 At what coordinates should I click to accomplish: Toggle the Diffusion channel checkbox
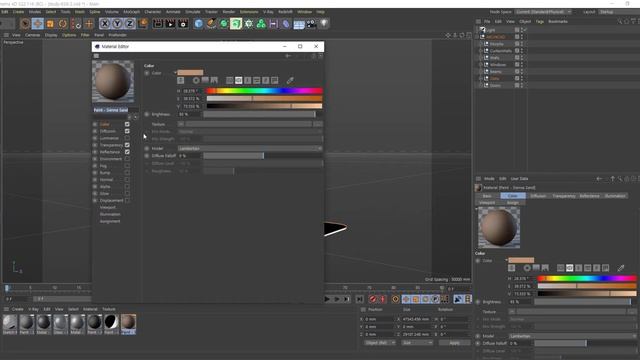(x=127, y=131)
